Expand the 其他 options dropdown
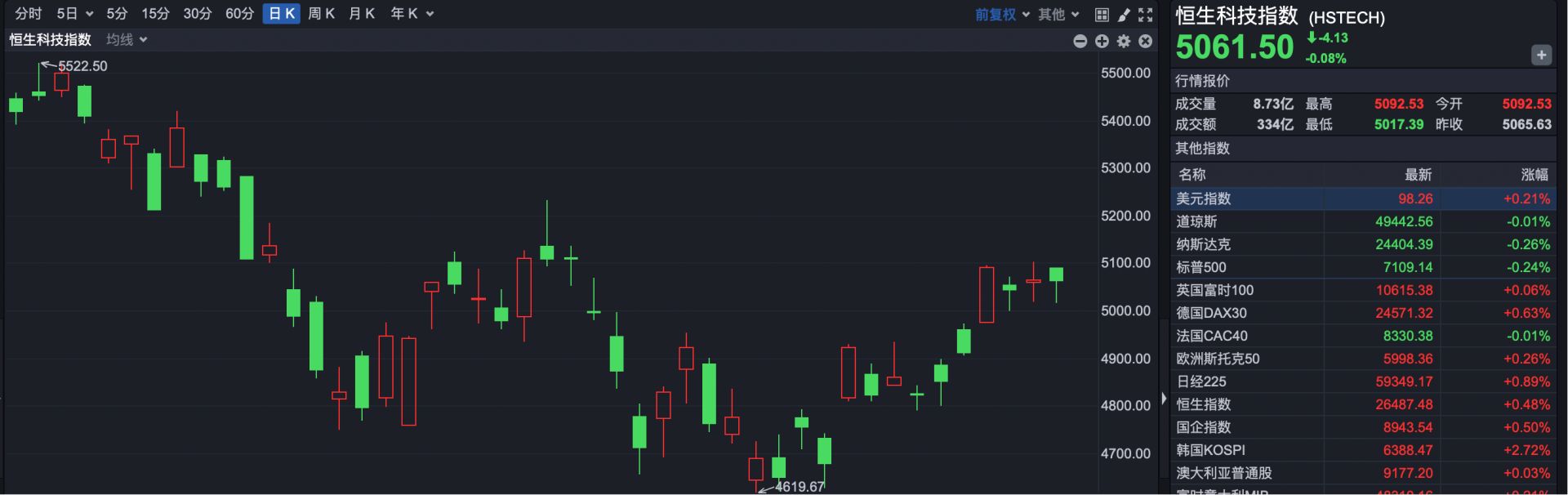This screenshot has height=495, width=1568. click(x=1058, y=15)
